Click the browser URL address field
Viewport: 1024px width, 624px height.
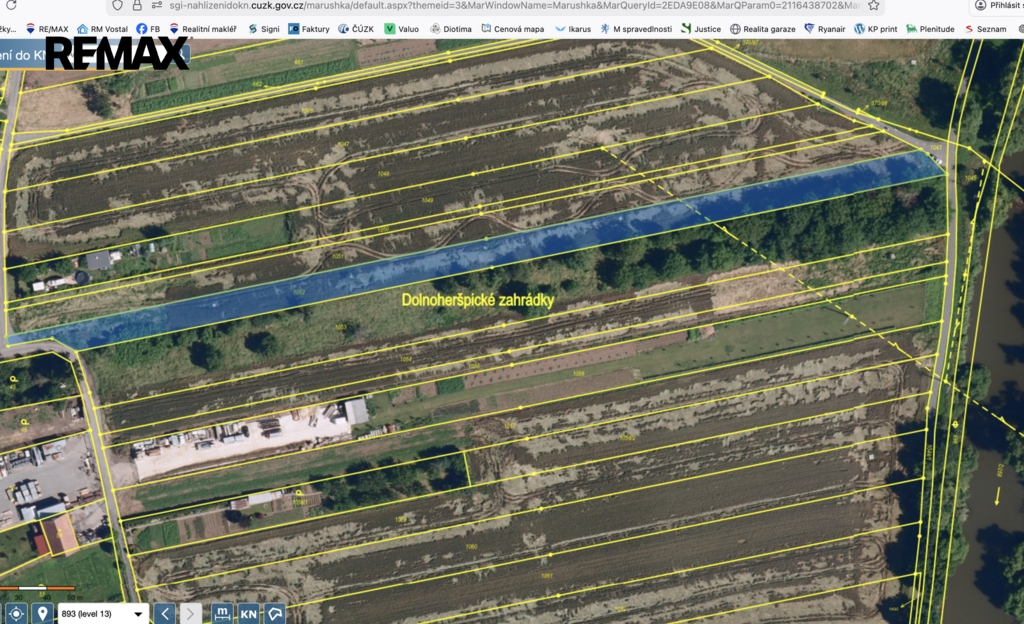[514, 5]
